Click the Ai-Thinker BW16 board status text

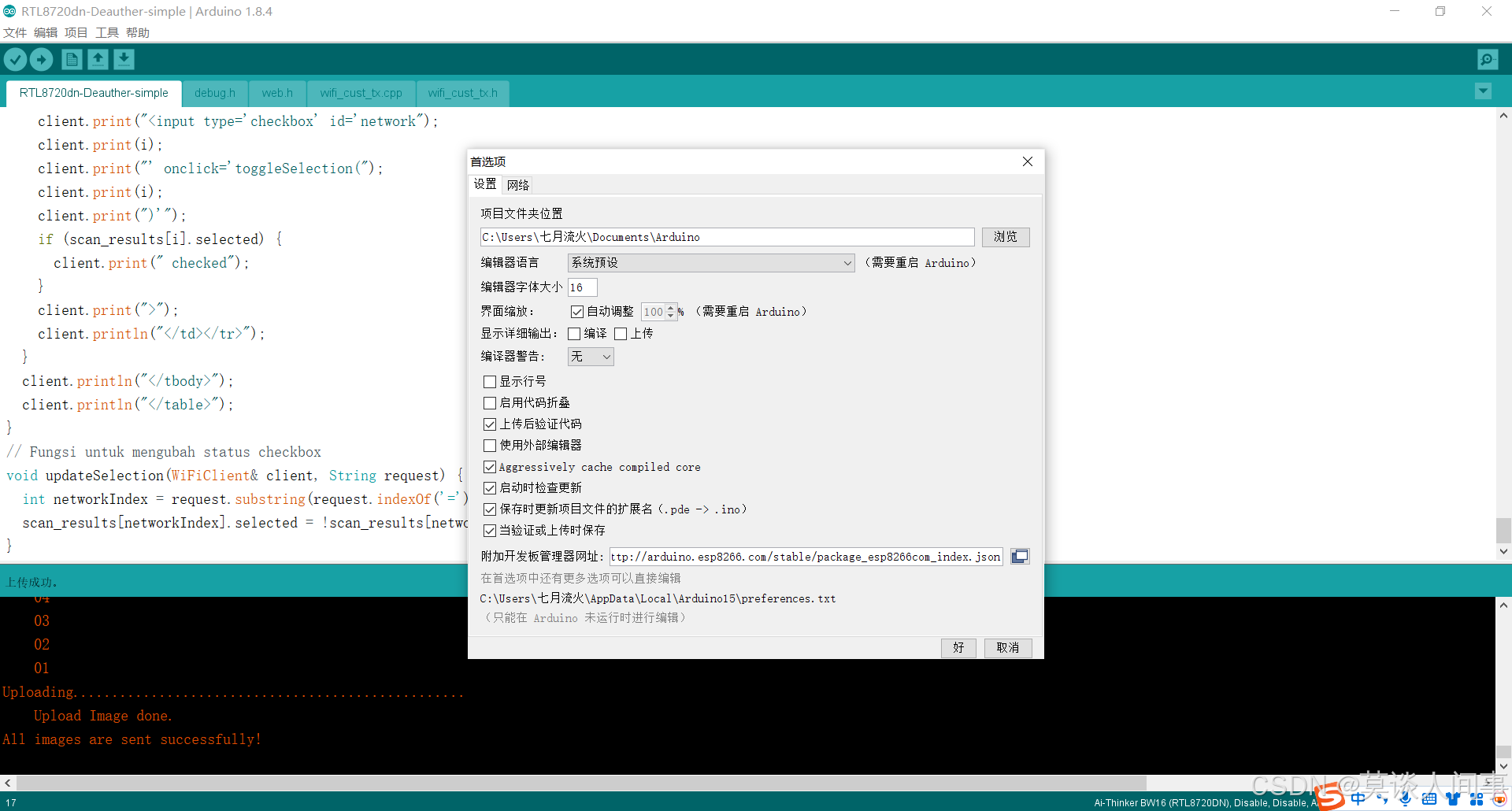tap(1205, 803)
